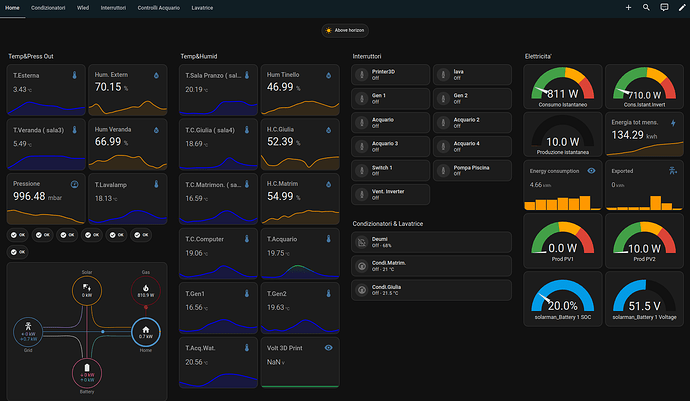Click the Solar node in energy flow
Viewport: 690px width, 401px height.
tap(86, 291)
